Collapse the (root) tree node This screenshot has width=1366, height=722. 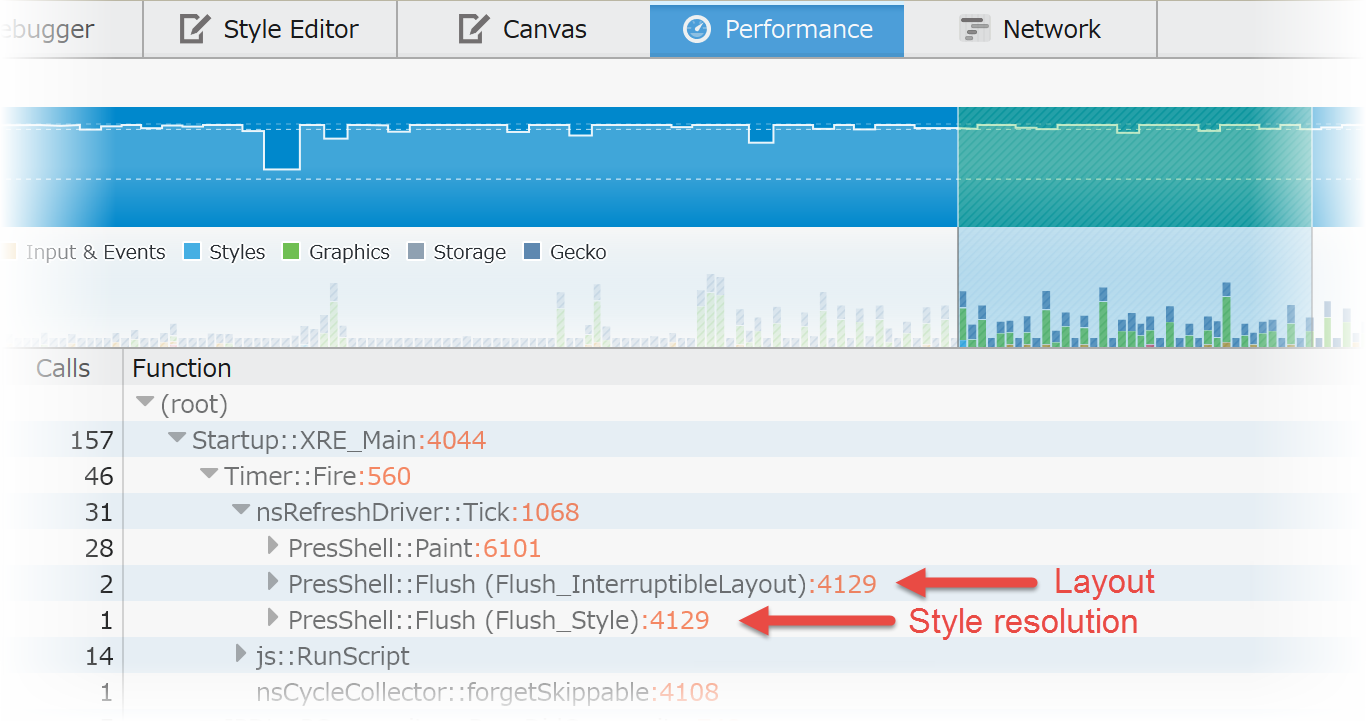(x=145, y=402)
